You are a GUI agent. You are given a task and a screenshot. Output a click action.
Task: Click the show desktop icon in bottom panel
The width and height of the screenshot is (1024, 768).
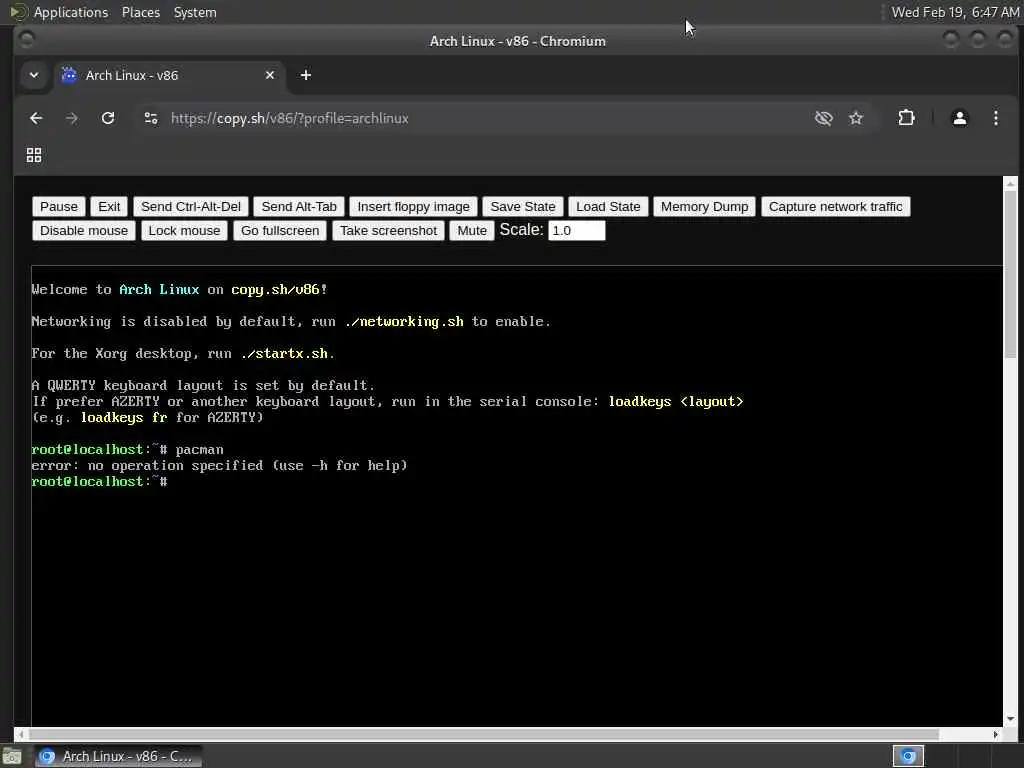(x=12, y=757)
